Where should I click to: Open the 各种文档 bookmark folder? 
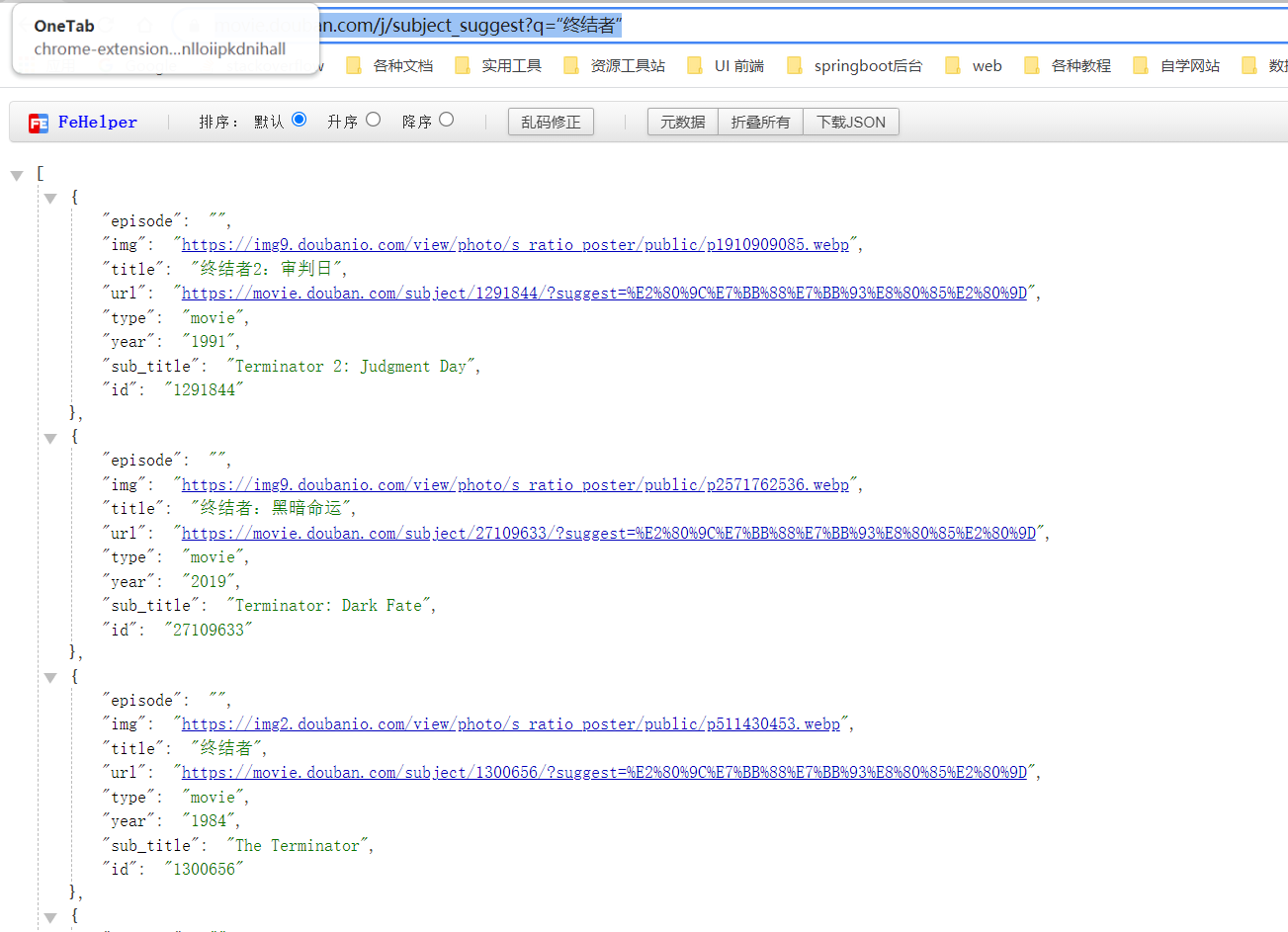pyautogui.click(x=390, y=66)
